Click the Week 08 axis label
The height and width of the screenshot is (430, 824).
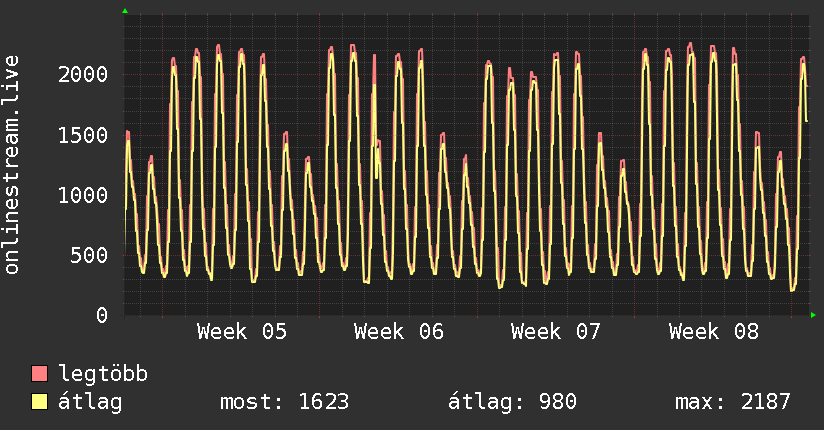click(x=714, y=332)
